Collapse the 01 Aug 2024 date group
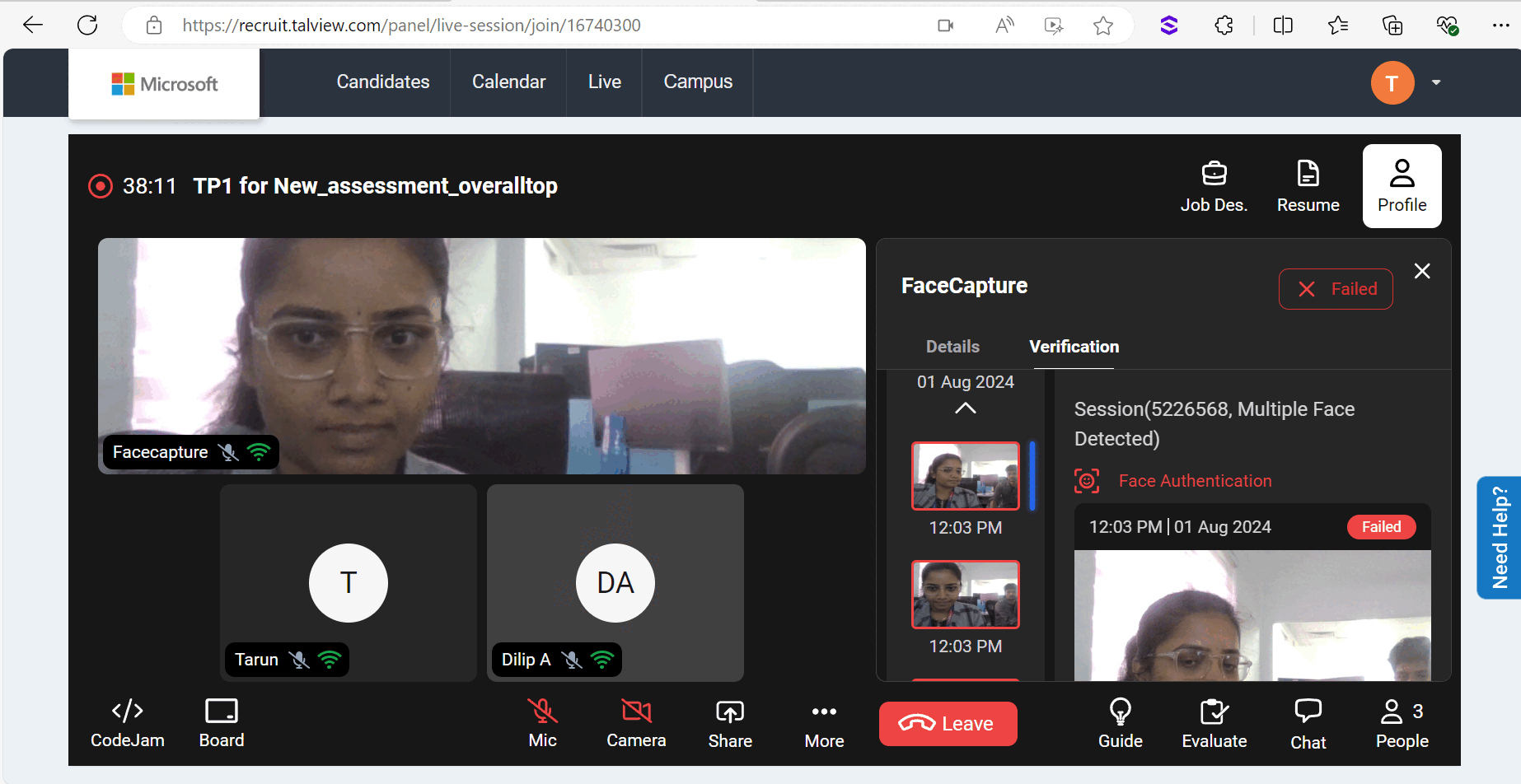 [966, 408]
